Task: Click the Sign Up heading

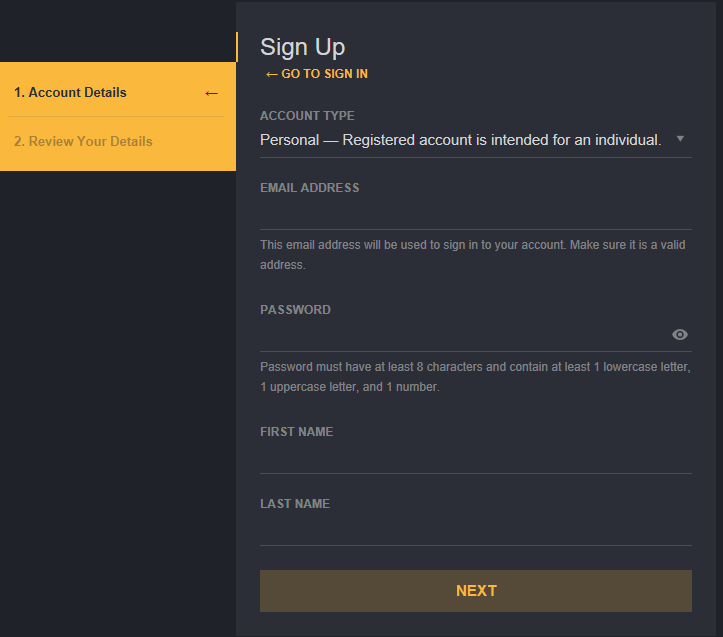Action: [302, 47]
